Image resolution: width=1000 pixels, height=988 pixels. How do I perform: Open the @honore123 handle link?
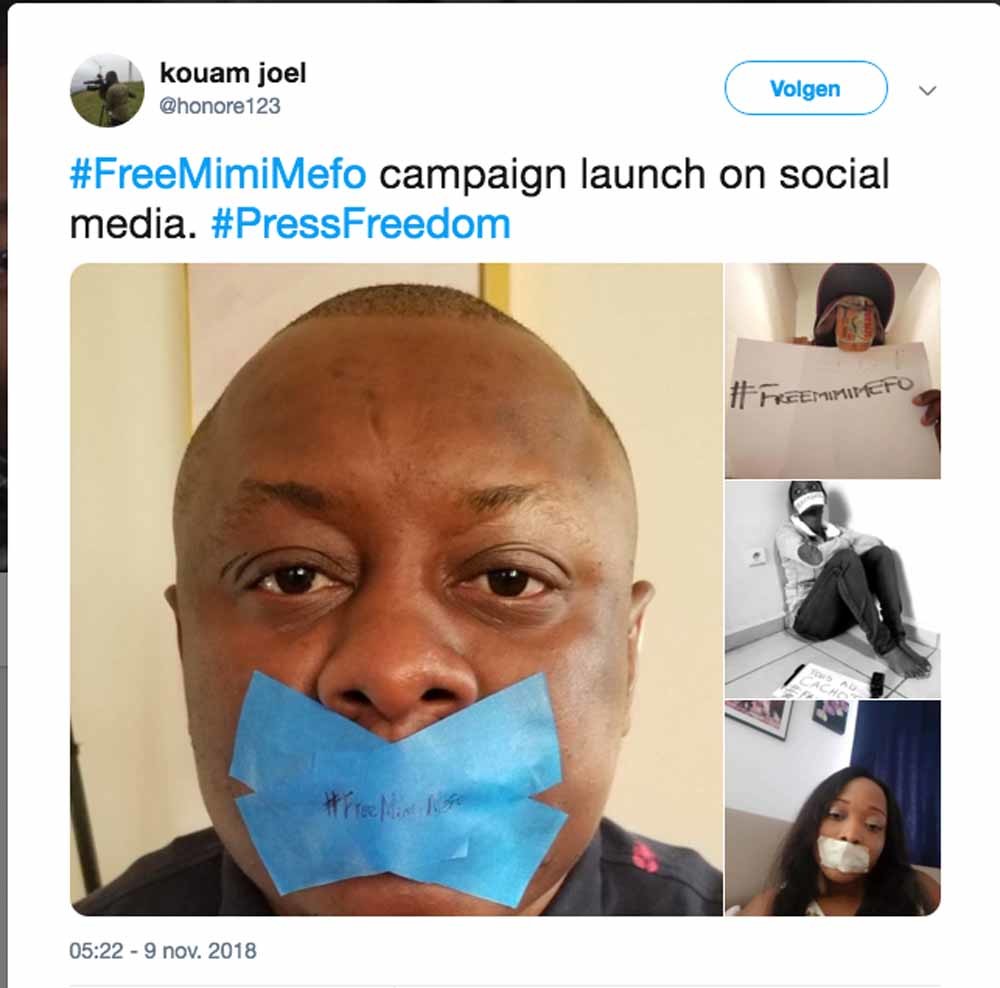[220, 105]
